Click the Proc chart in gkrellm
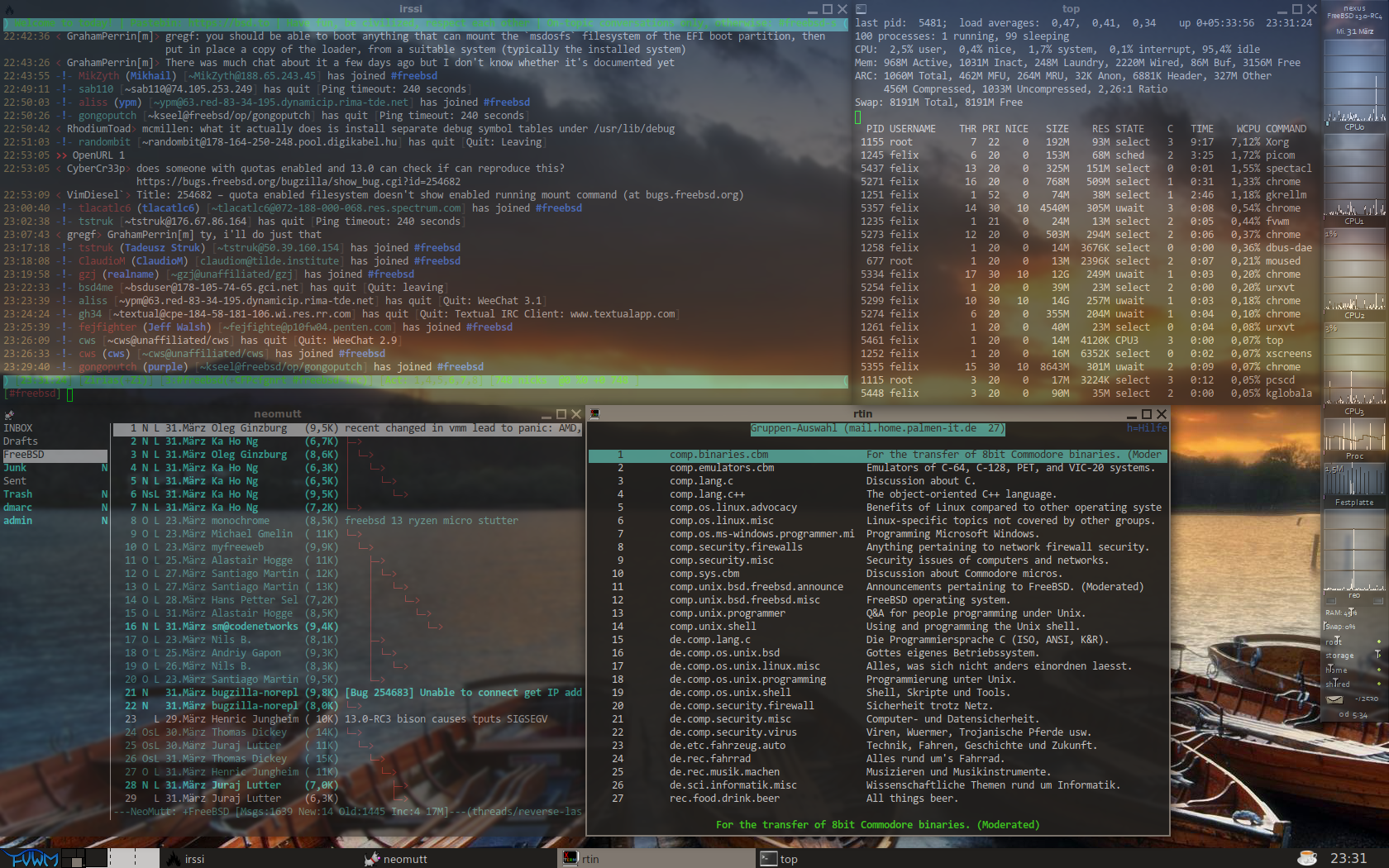The image size is (1389, 868). click(1354, 434)
